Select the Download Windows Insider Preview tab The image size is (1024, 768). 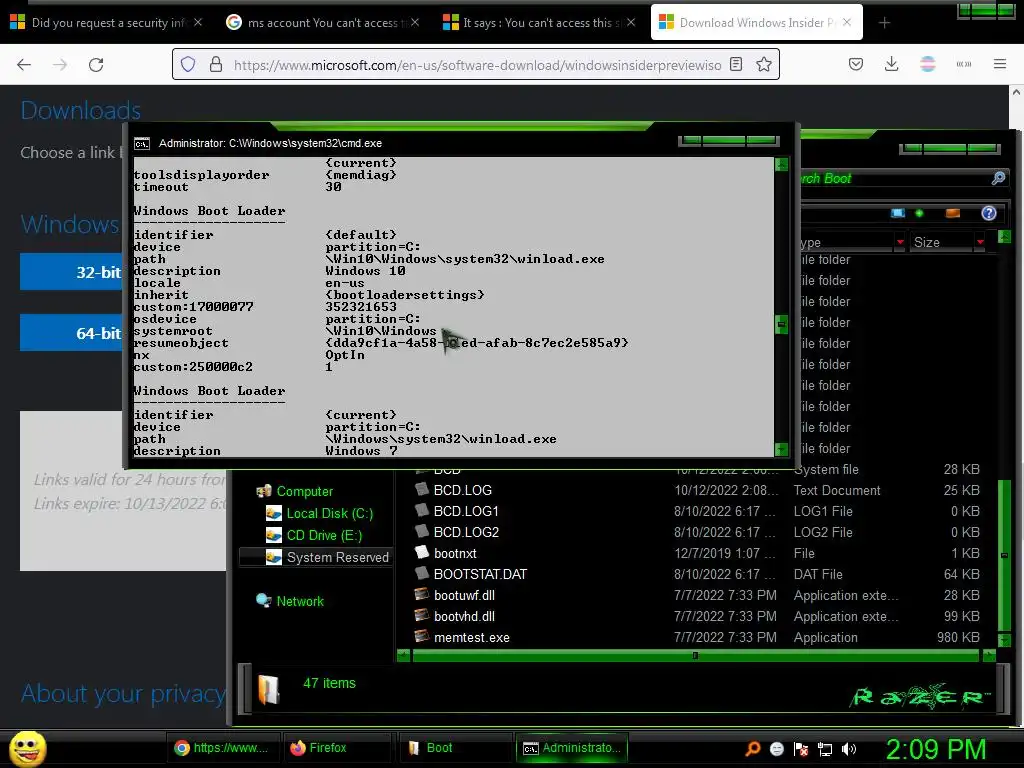click(x=756, y=23)
